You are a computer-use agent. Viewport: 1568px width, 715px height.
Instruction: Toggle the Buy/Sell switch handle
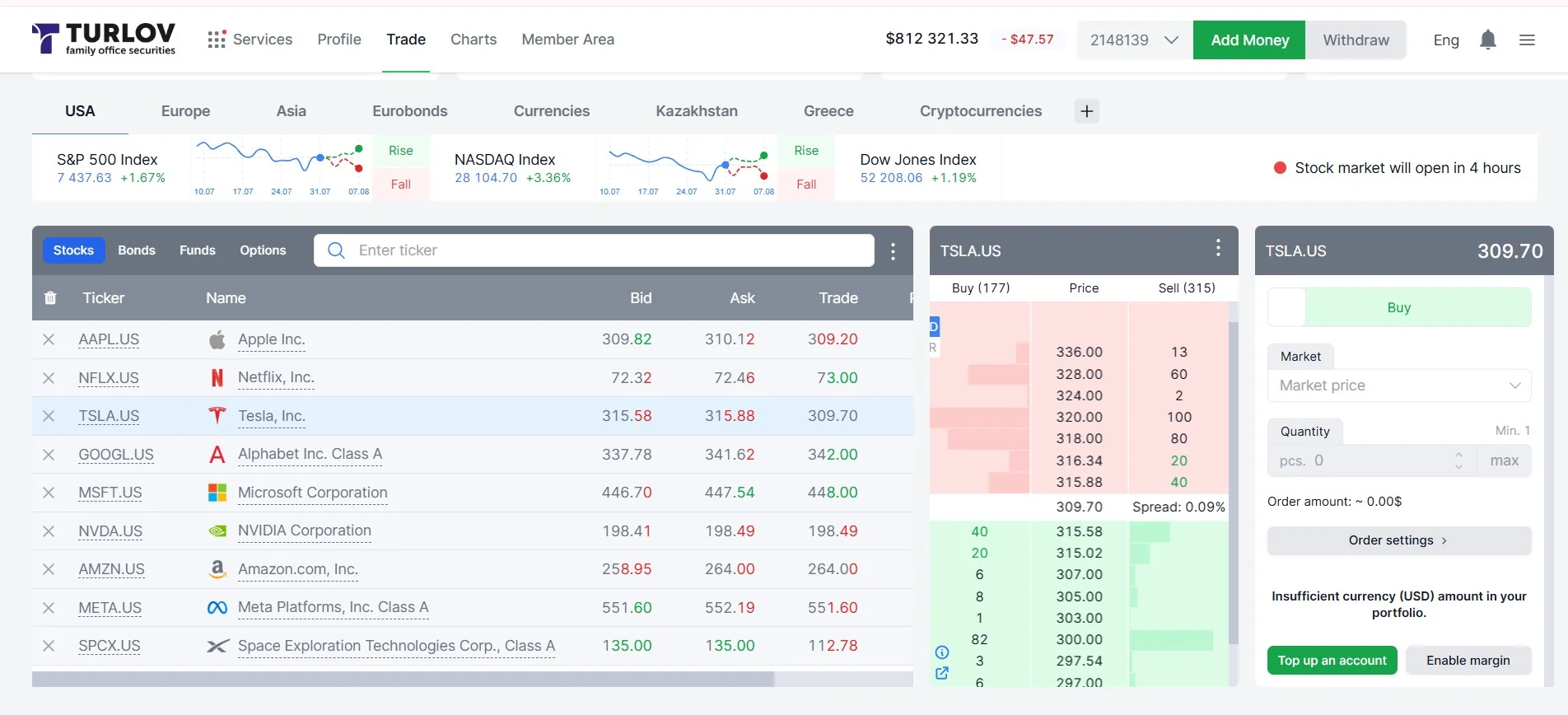point(1286,307)
